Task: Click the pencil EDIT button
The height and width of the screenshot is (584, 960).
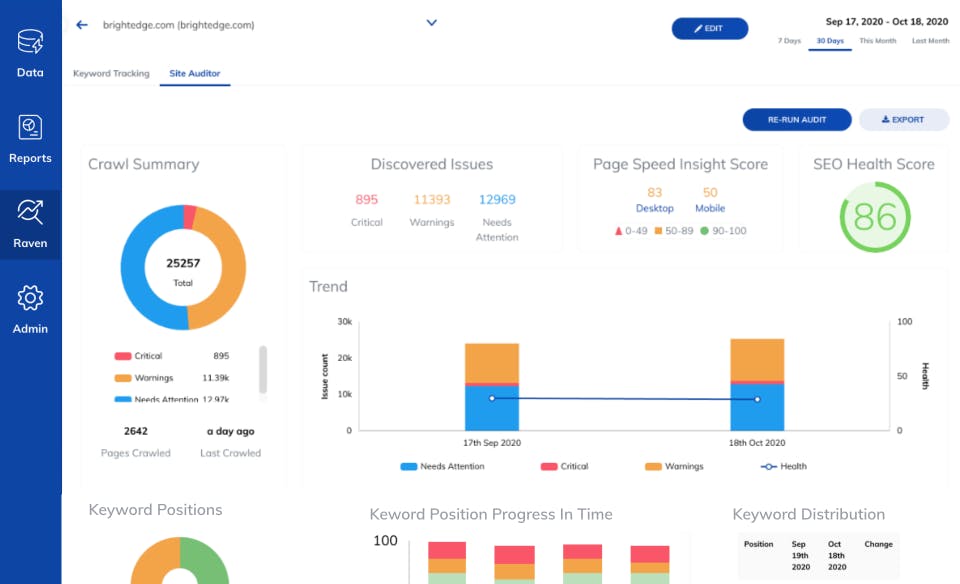Action: pos(710,29)
